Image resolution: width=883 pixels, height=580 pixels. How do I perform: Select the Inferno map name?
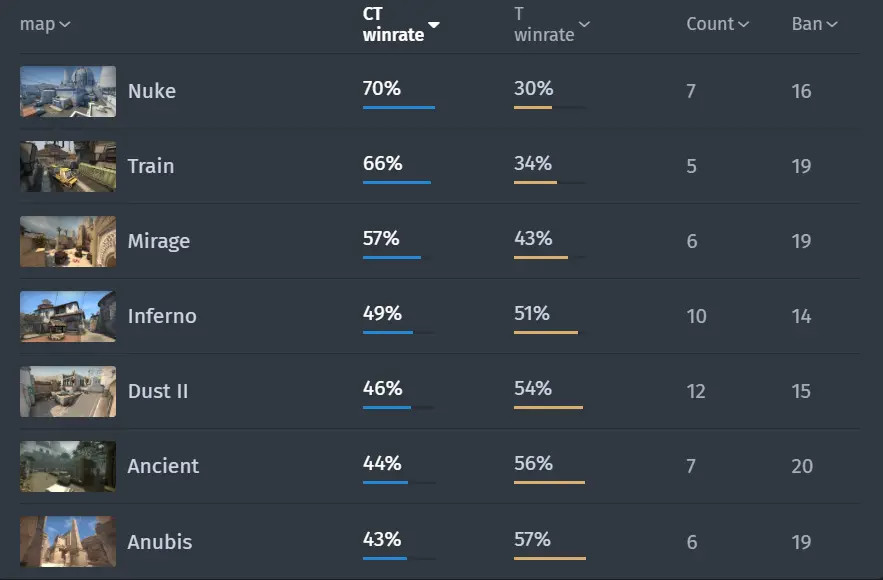[162, 316]
